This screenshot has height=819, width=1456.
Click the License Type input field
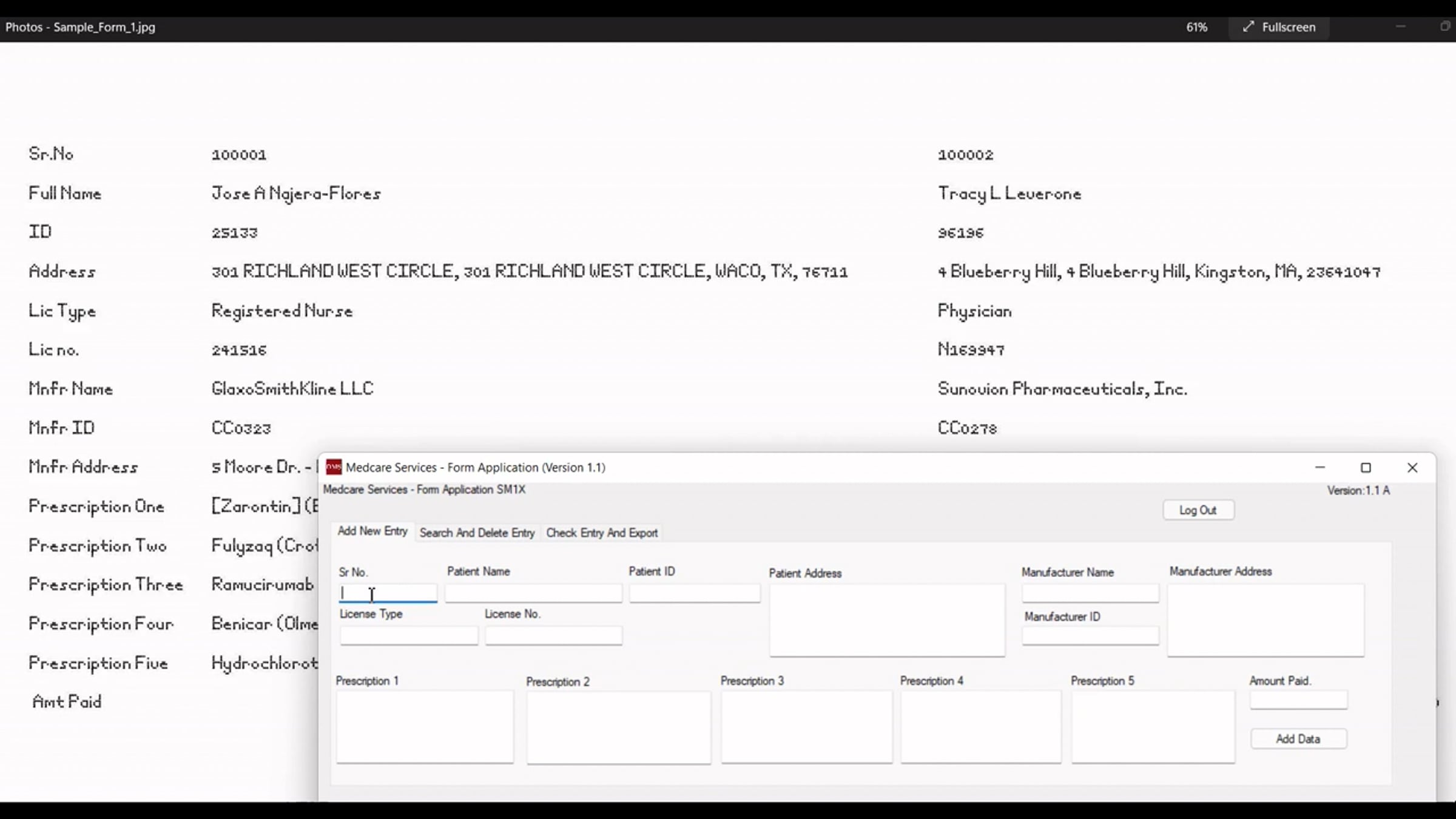(408, 635)
